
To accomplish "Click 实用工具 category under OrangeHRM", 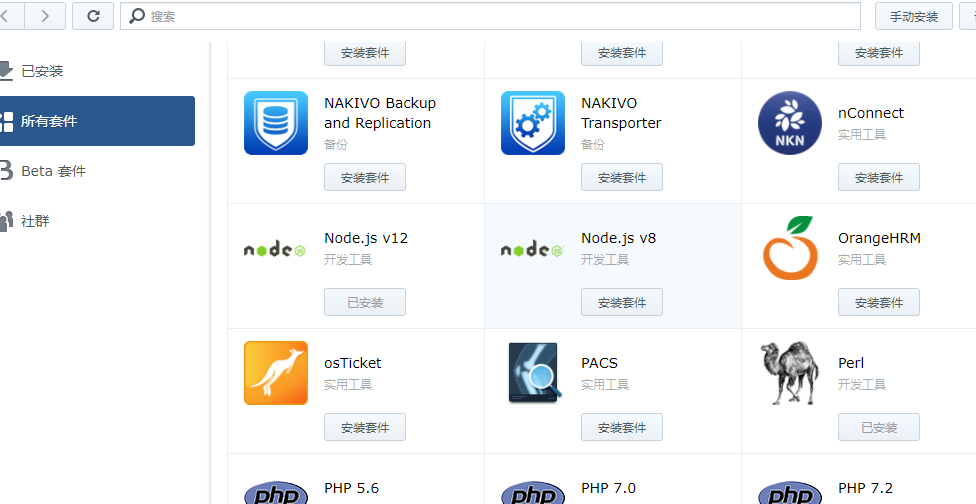I will (x=862, y=259).
